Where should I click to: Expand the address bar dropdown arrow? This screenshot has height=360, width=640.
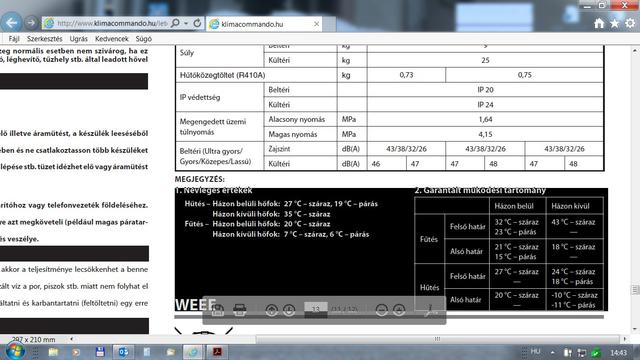click(186, 24)
